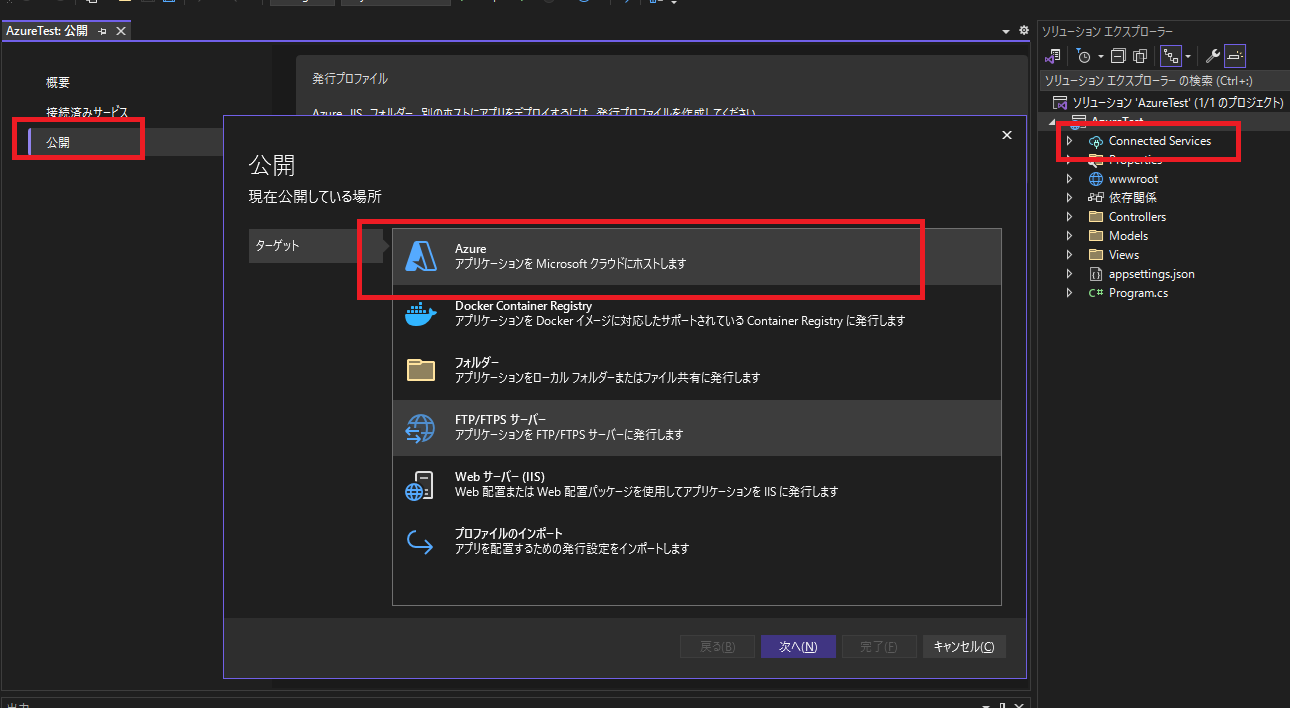Choose the Docker whale Container Registry icon
Screen dimensions: 1290x708
[421, 314]
